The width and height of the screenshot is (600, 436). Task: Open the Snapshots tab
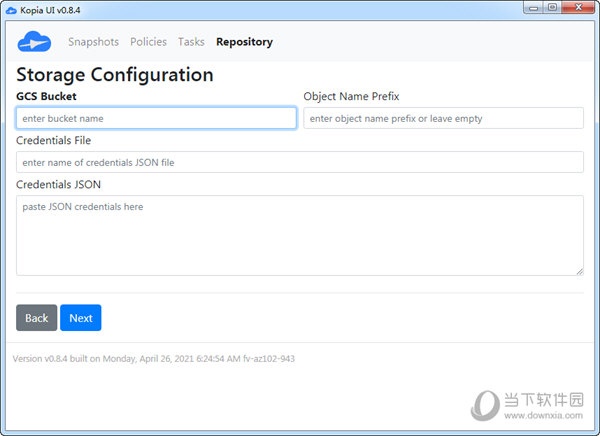93,42
